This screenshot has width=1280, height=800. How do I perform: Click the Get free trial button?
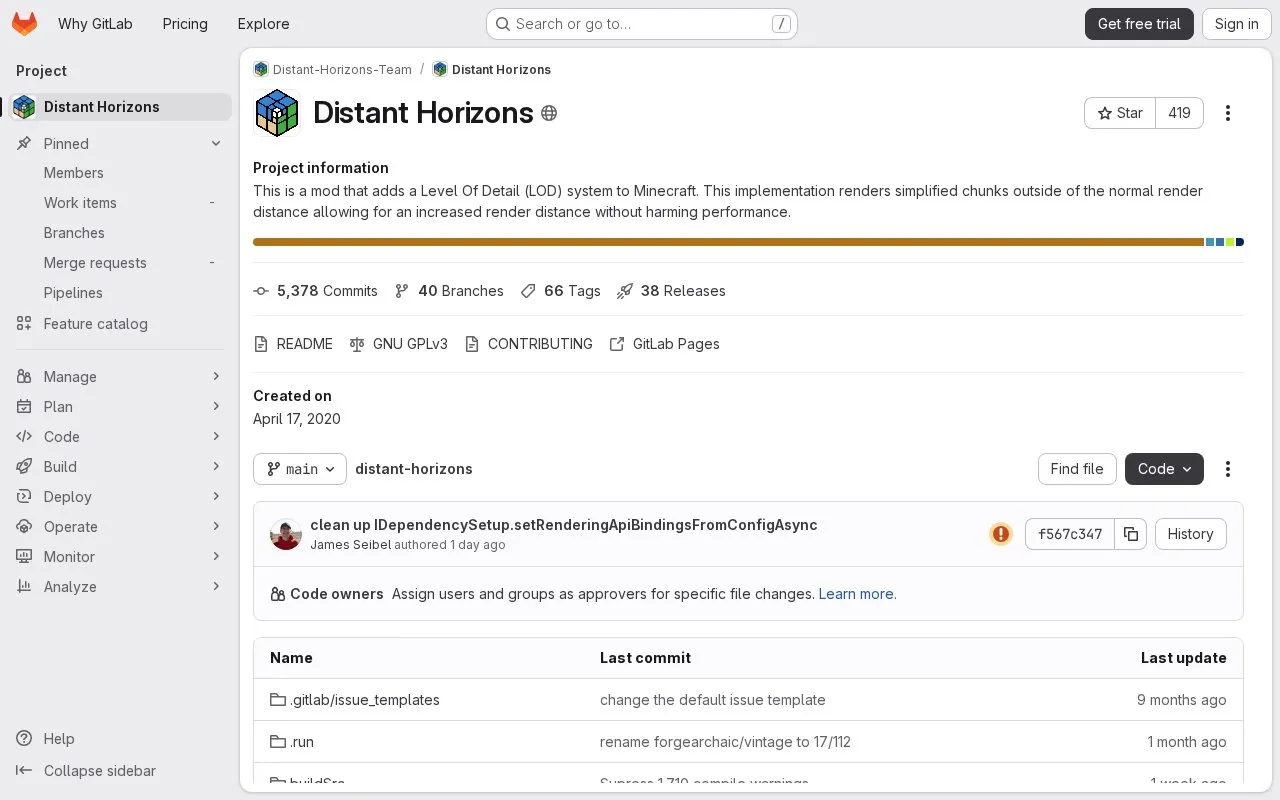(x=1139, y=24)
